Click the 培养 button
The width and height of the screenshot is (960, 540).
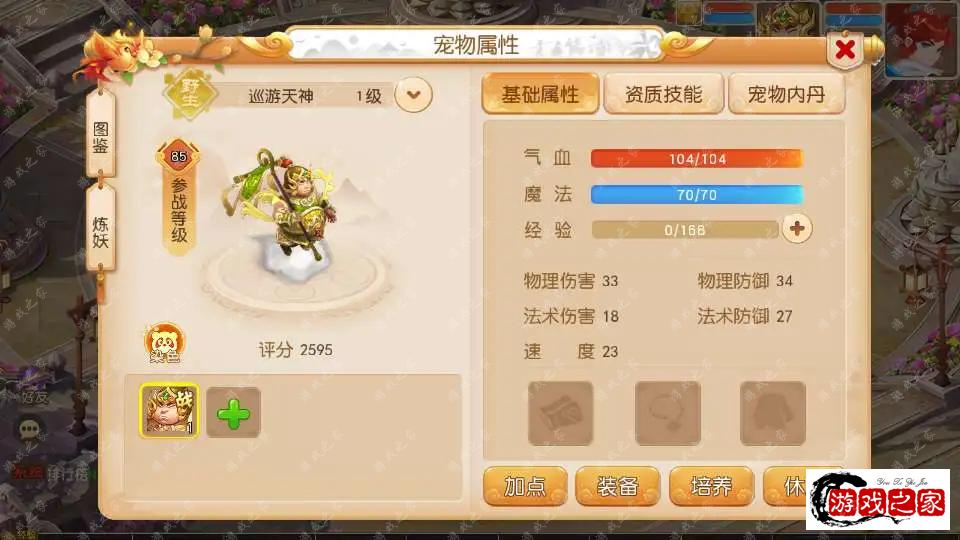(x=711, y=486)
